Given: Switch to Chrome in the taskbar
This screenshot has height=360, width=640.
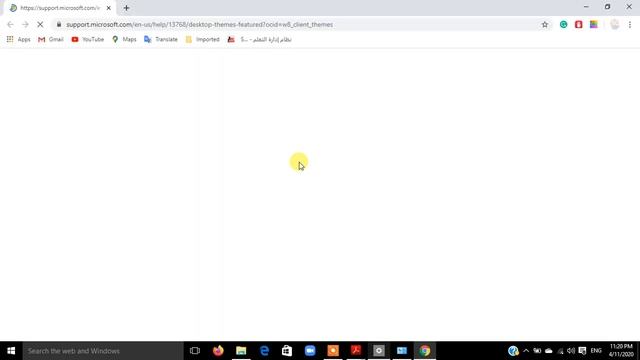Looking at the screenshot, I should pyautogui.click(x=425, y=351).
